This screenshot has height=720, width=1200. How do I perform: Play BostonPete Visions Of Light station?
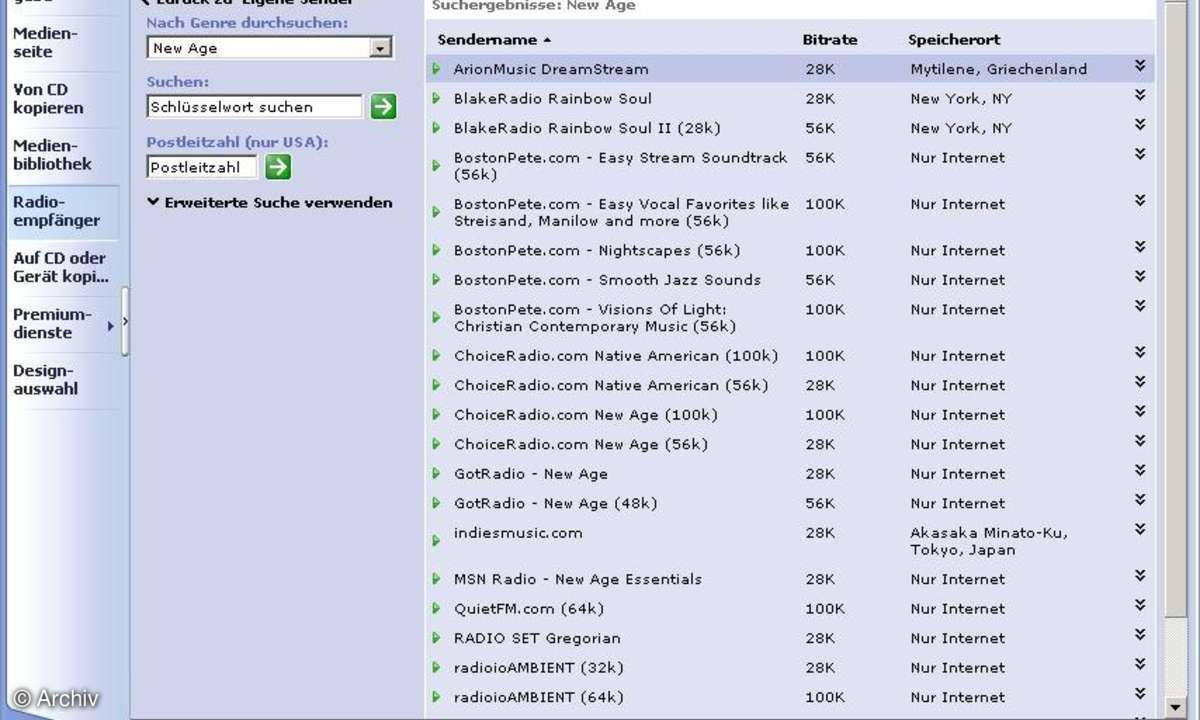(x=436, y=317)
